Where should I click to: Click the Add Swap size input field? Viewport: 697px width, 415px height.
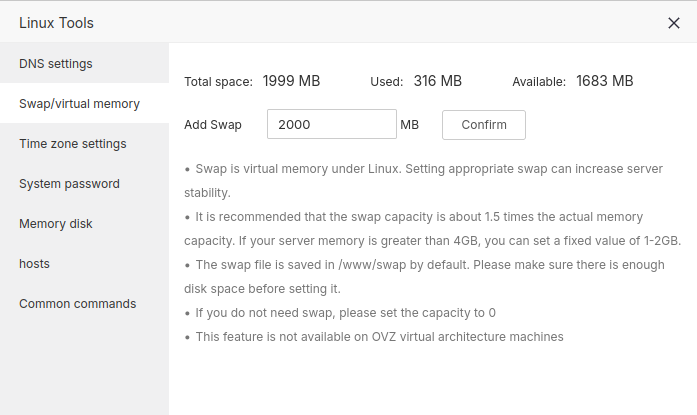[332, 125]
